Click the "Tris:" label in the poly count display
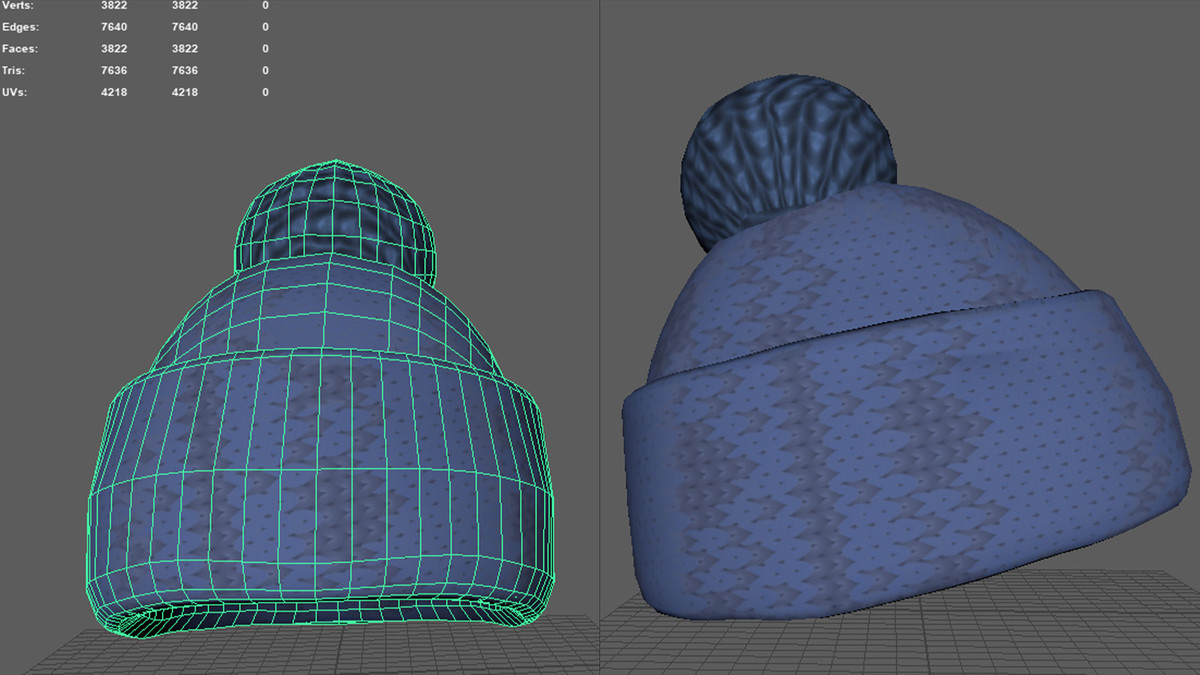 click(x=14, y=71)
